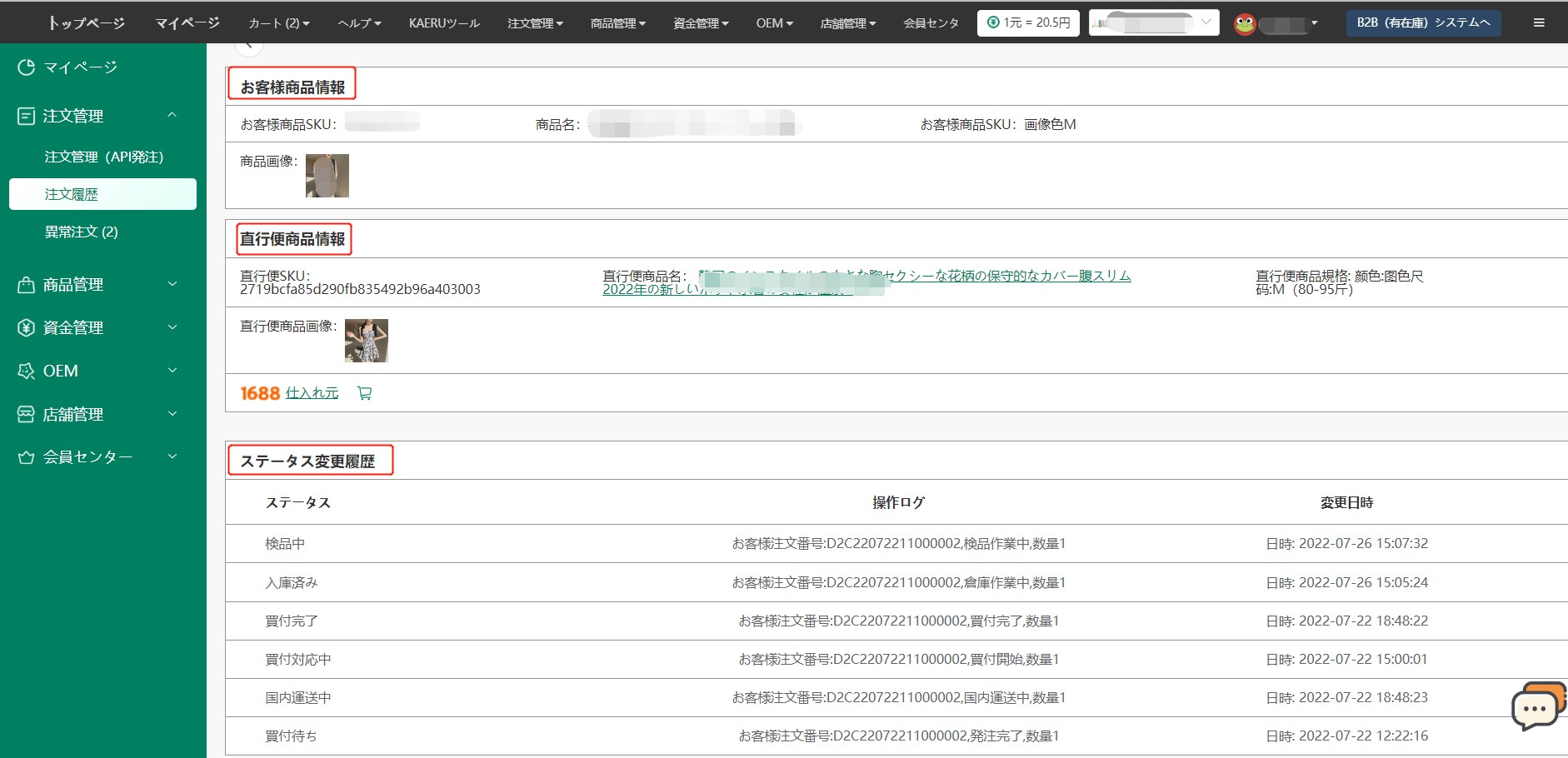Click the 1688 logo
This screenshot has width=1568, height=758.
(x=260, y=393)
